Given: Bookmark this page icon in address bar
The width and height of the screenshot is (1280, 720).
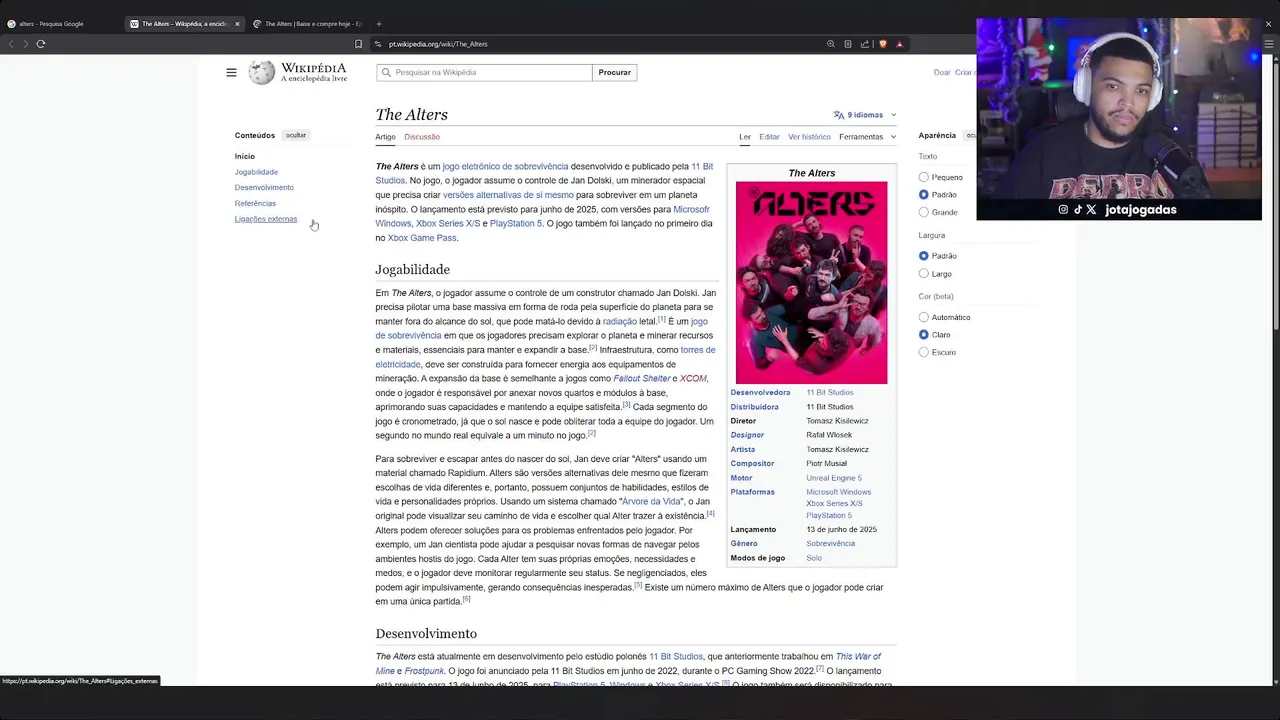Looking at the screenshot, I should (358, 44).
